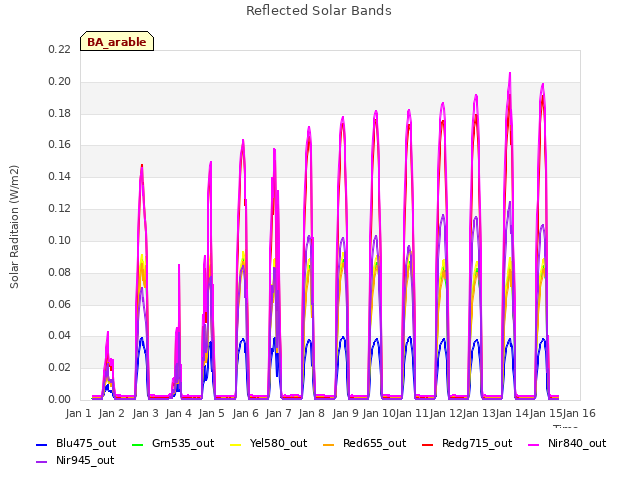Click the 0.08 y-axis tick label
640x480 pixels.
coord(60,272)
